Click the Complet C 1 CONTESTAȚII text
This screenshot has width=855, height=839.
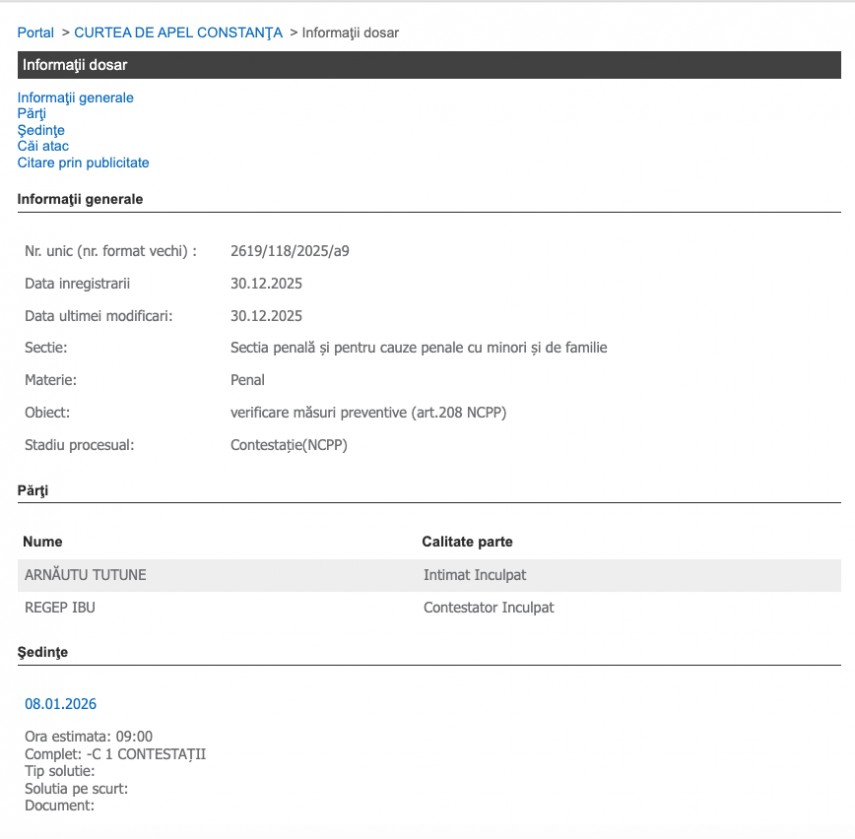coord(115,754)
